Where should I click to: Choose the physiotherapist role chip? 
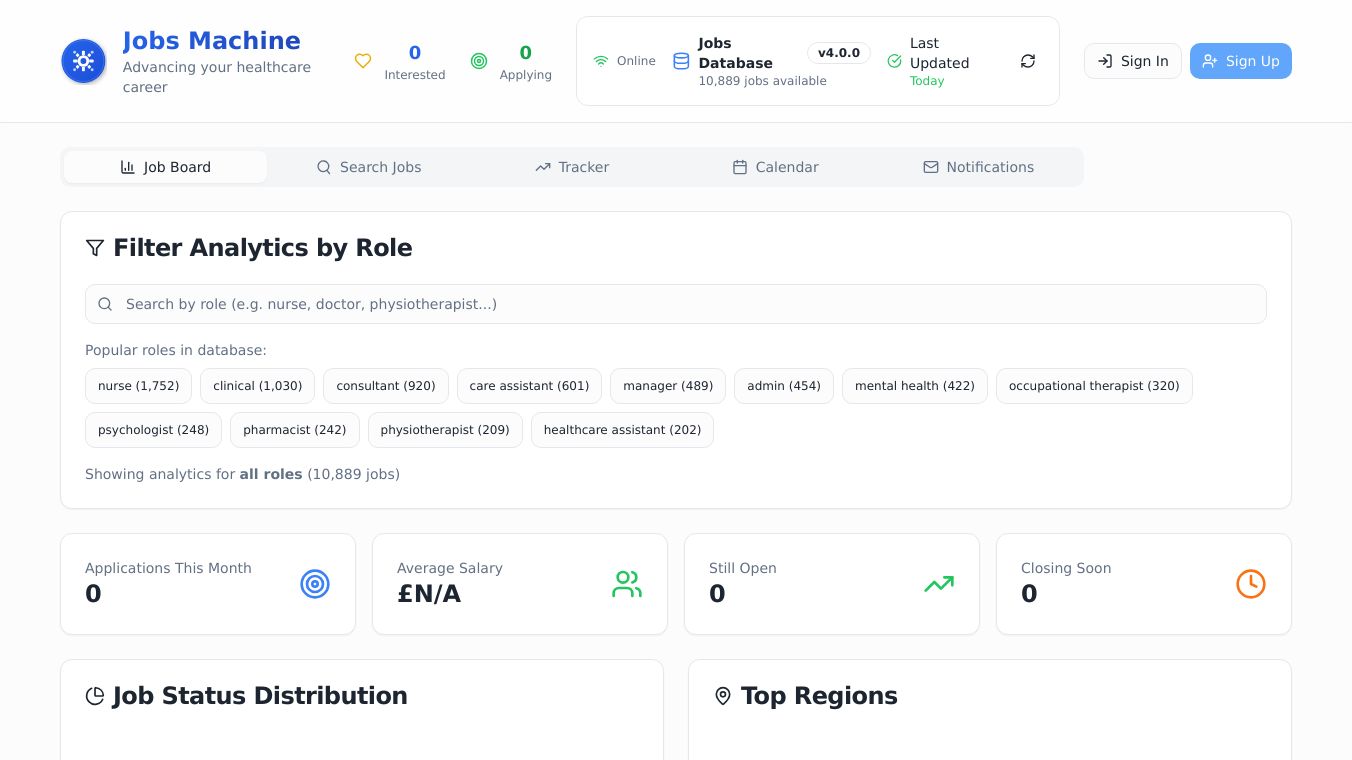coord(445,430)
